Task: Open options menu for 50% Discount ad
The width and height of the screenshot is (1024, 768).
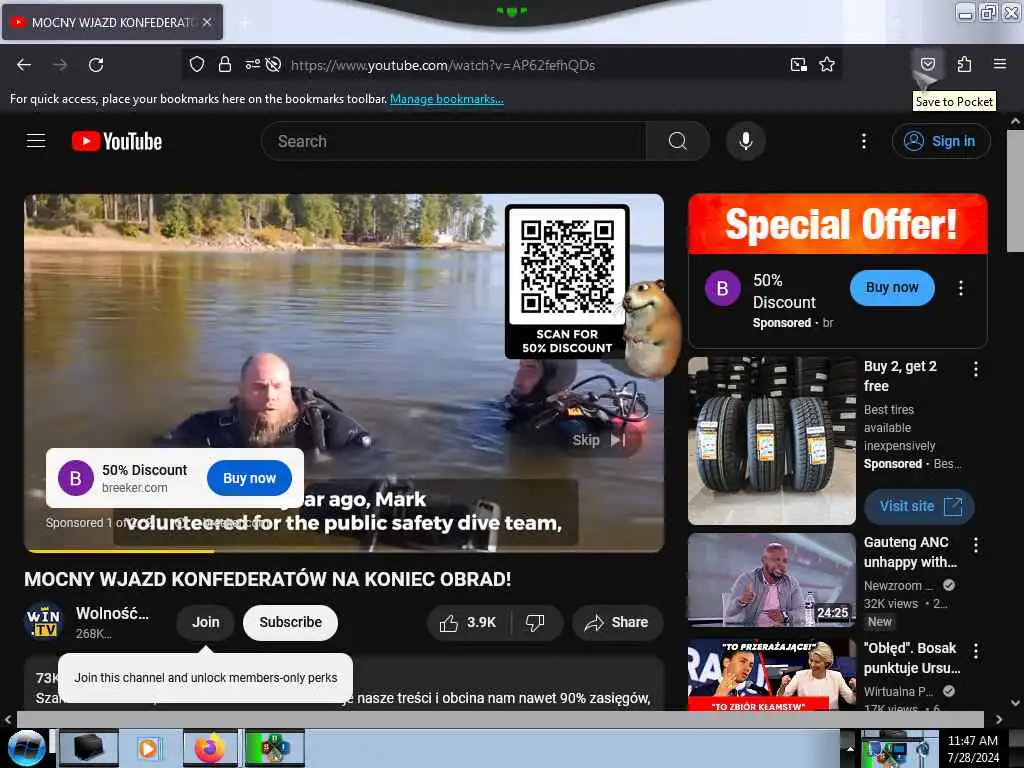Action: click(x=961, y=288)
